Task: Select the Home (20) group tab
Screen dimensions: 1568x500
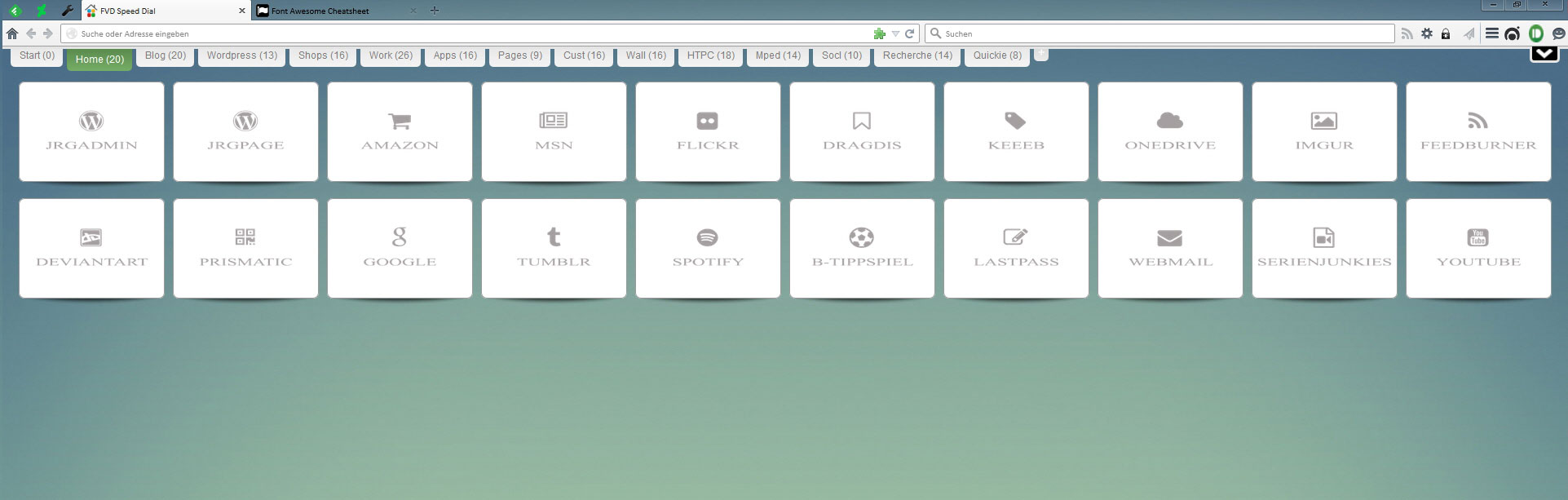Action: tap(99, 59)
